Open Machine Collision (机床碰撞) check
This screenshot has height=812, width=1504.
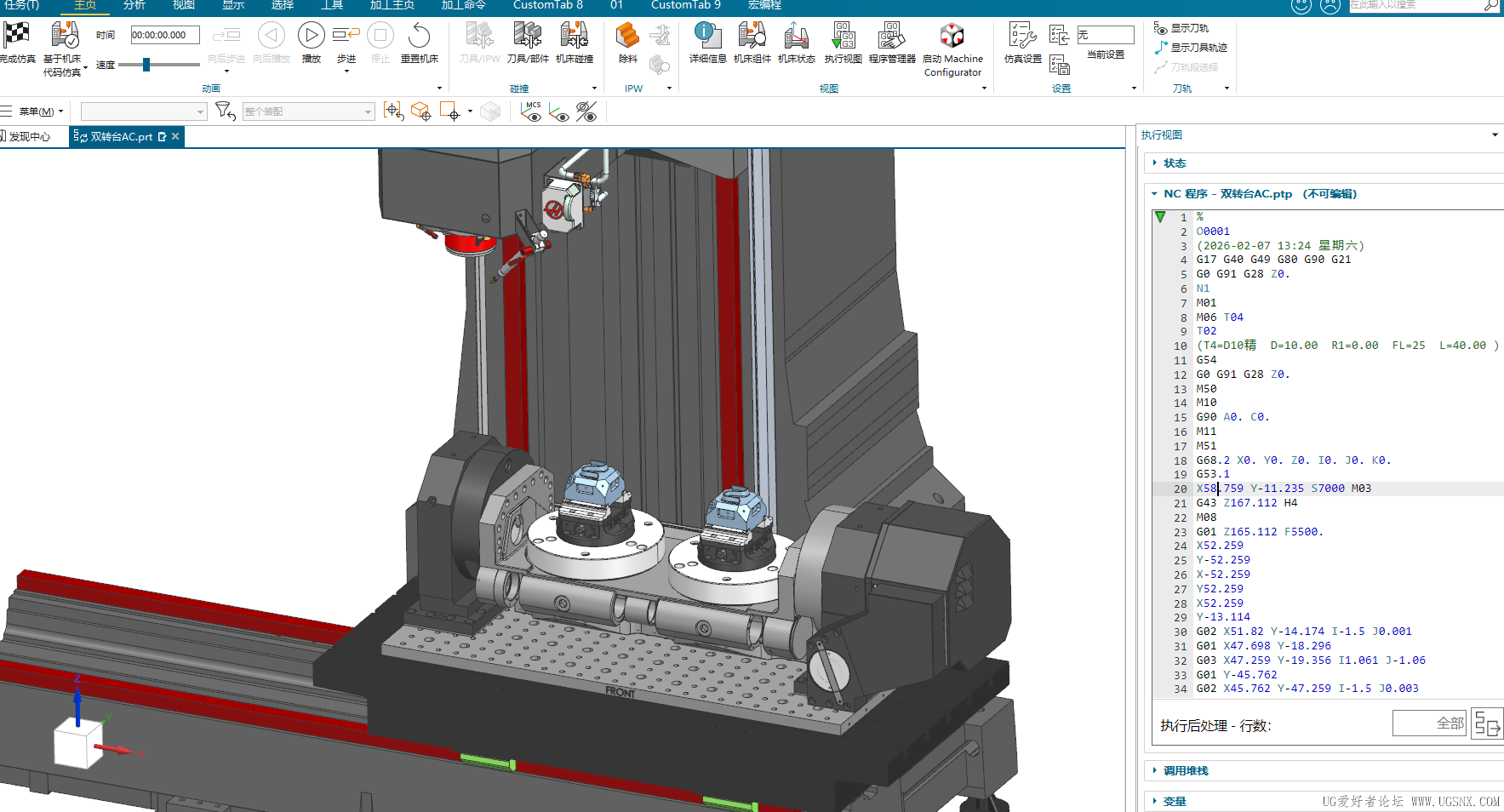coord(574,37)
